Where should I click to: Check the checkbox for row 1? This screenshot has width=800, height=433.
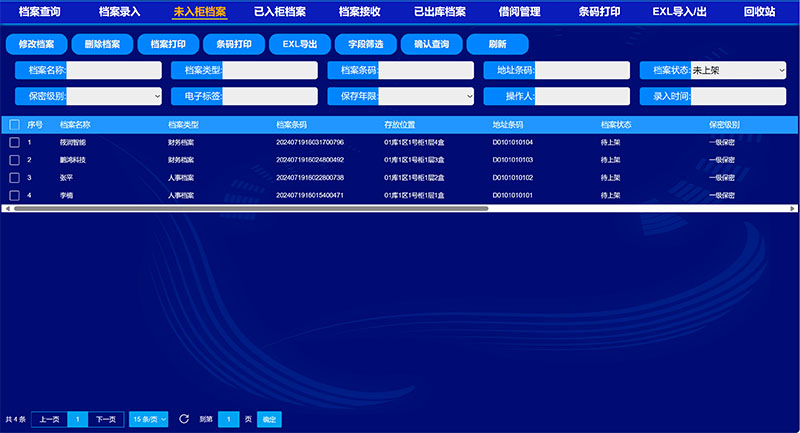pyautogui.click(x=14, y=143)
